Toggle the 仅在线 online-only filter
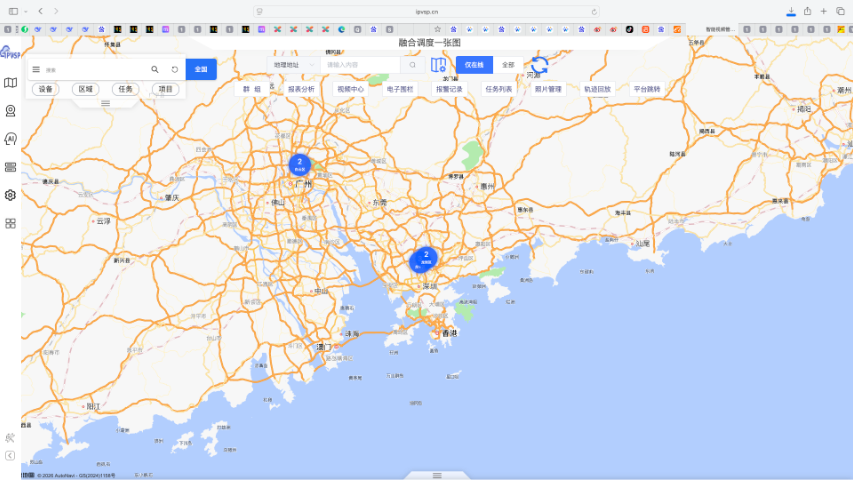The height and width of the screenshot is (480, 853). [474, 65]
